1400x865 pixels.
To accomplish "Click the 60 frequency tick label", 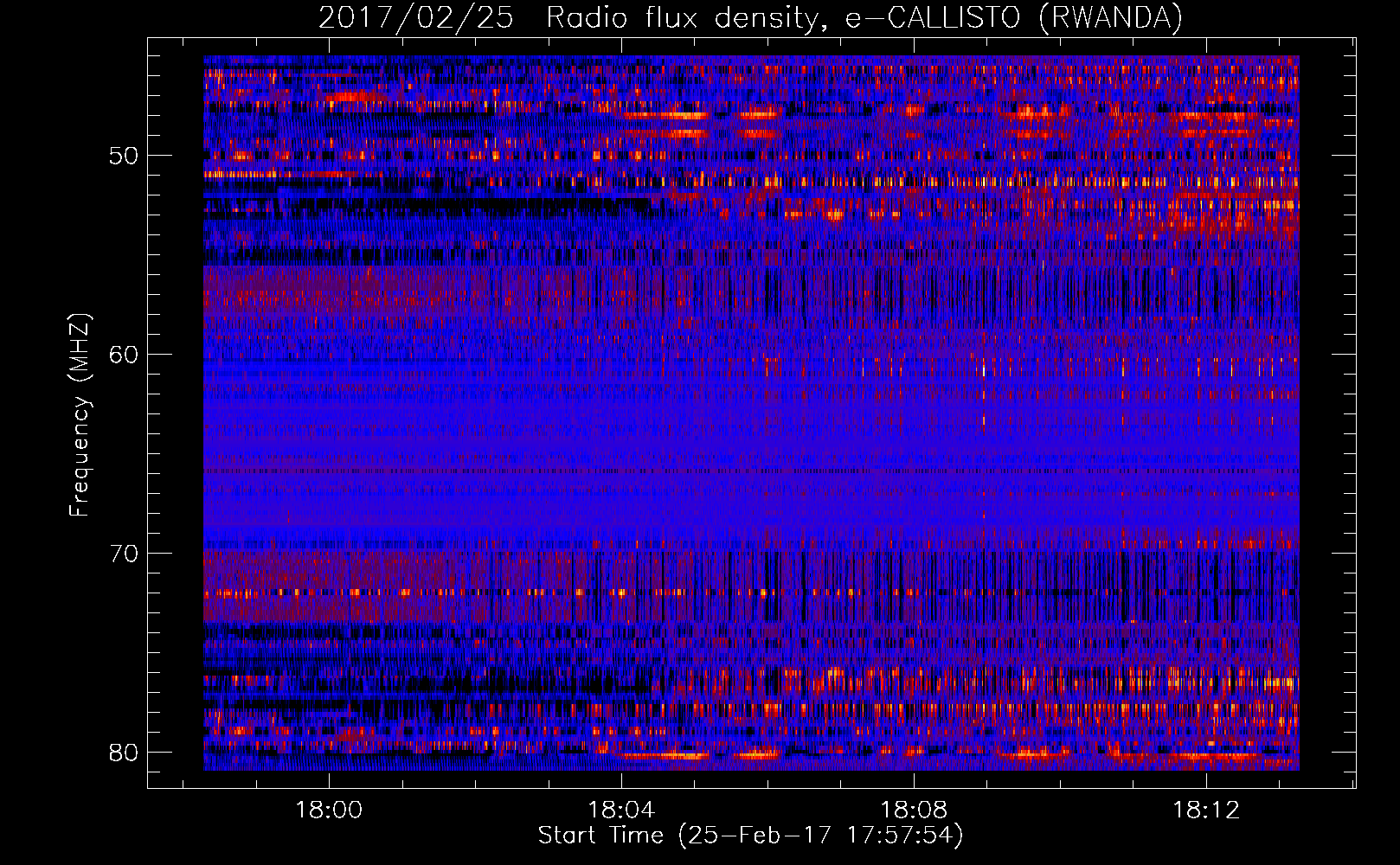I will [124, 355].
